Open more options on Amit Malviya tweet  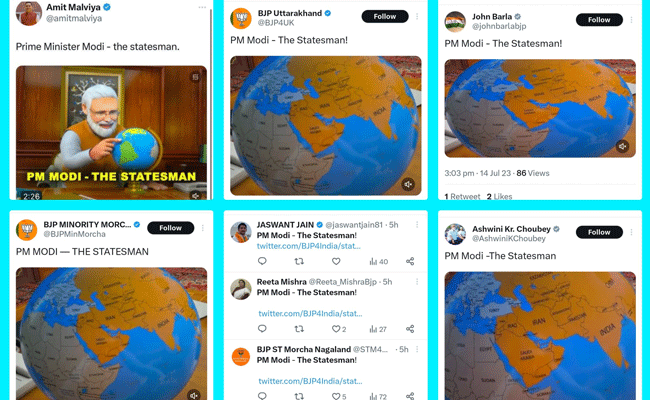(x=202, y=7)
